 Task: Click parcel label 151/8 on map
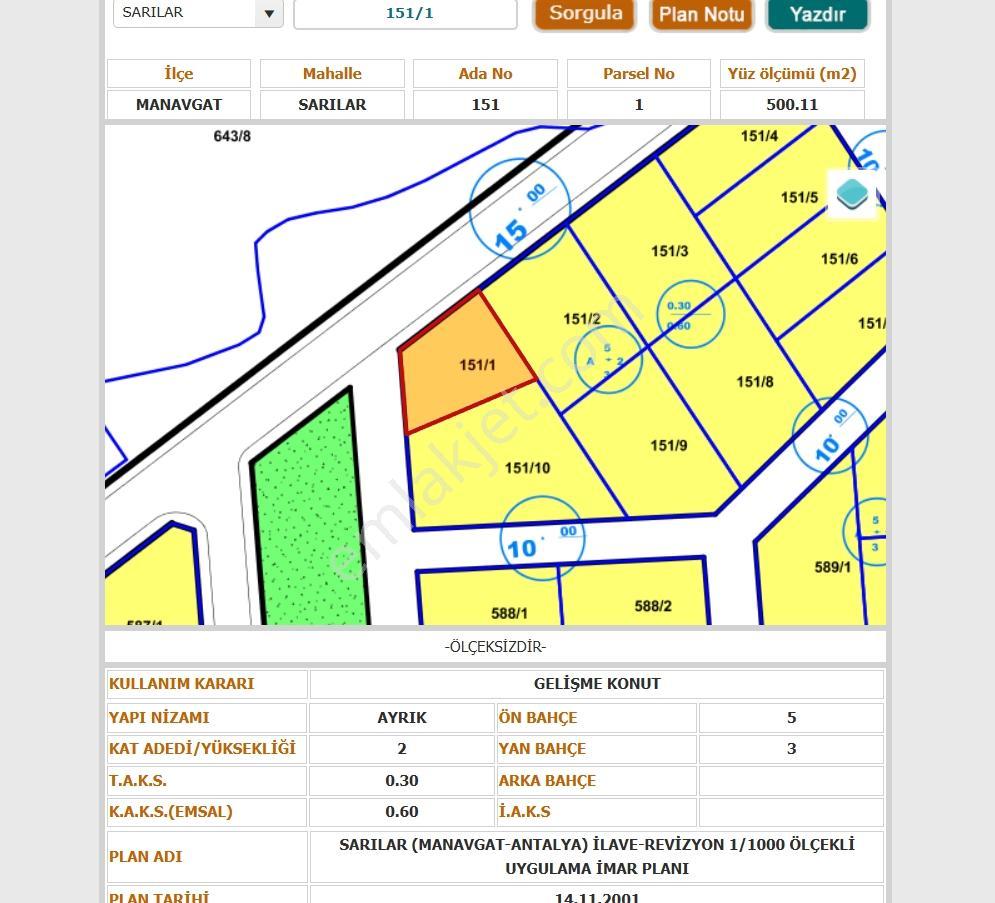coord(754,382)
